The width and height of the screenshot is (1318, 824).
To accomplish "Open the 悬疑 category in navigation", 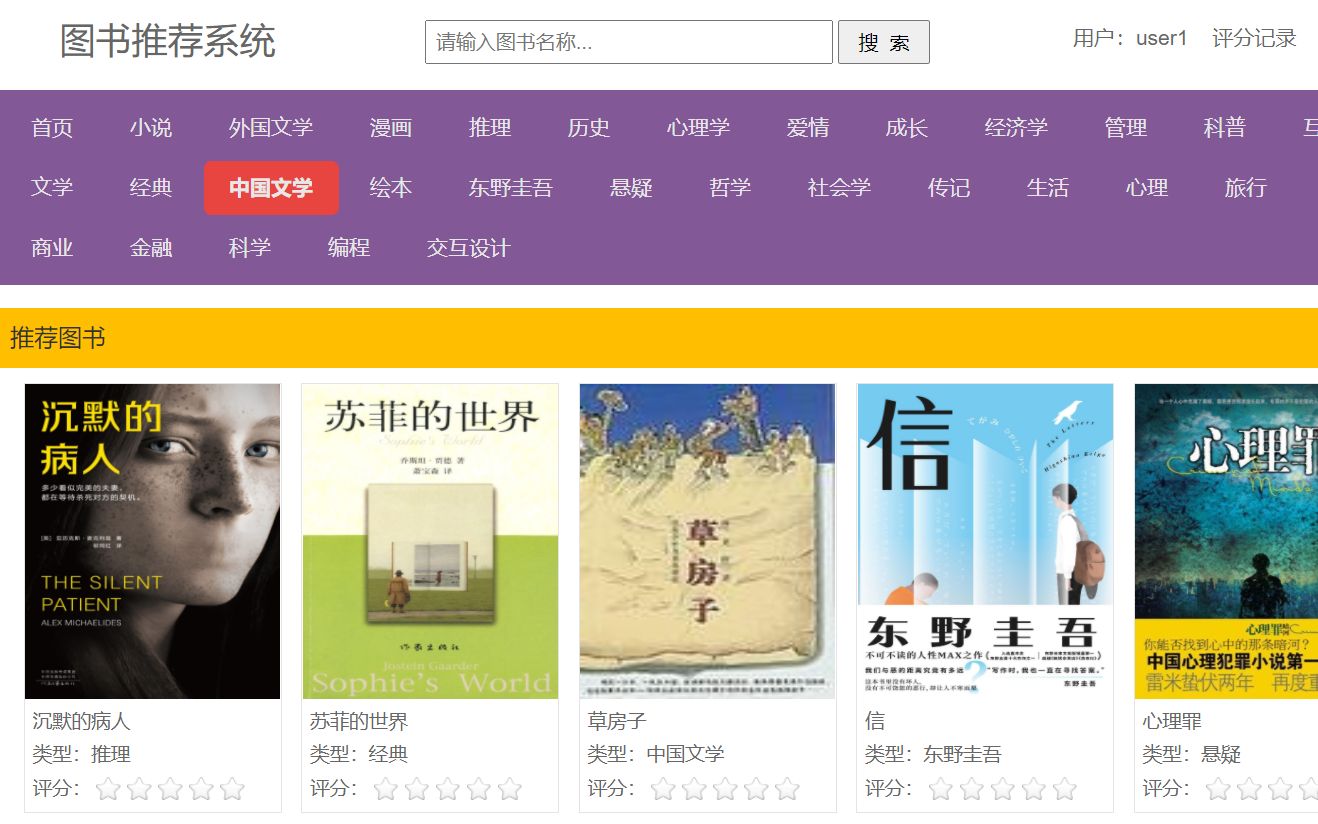I will click(x=631, y=188).
